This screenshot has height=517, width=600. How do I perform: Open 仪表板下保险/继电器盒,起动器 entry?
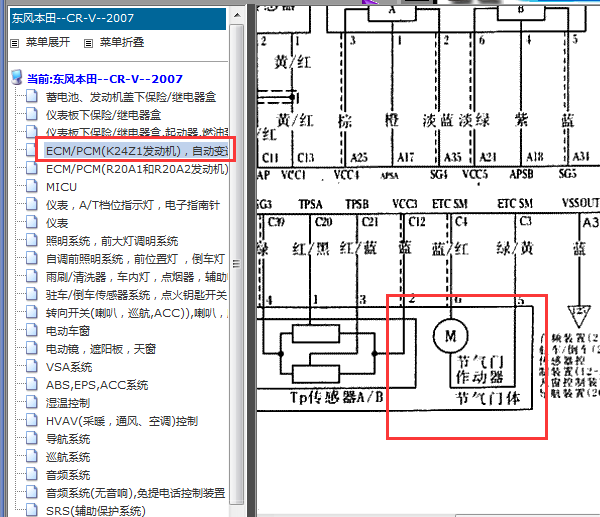tap(137, 133)
